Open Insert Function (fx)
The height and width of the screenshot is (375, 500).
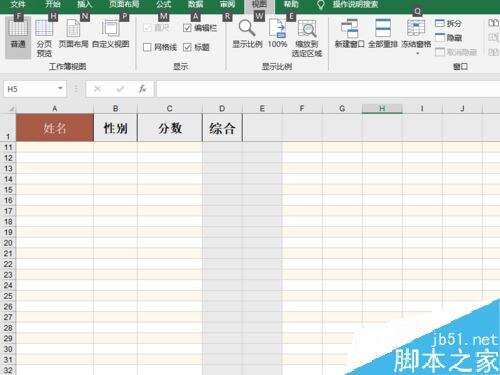point(143,89)
